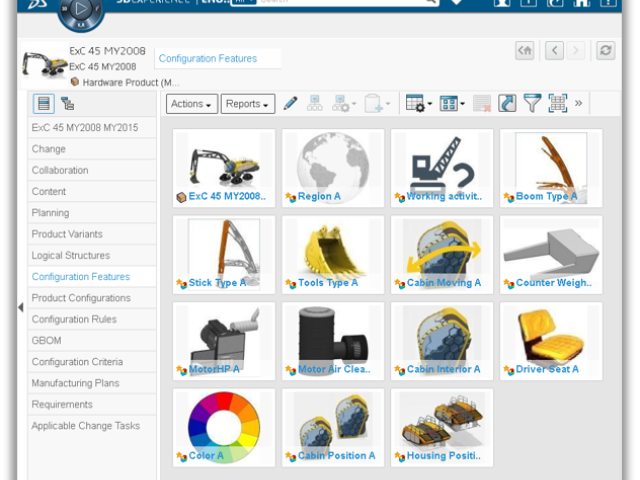Open Configuration Criteria in the sidebar

(x=92, y=362)
